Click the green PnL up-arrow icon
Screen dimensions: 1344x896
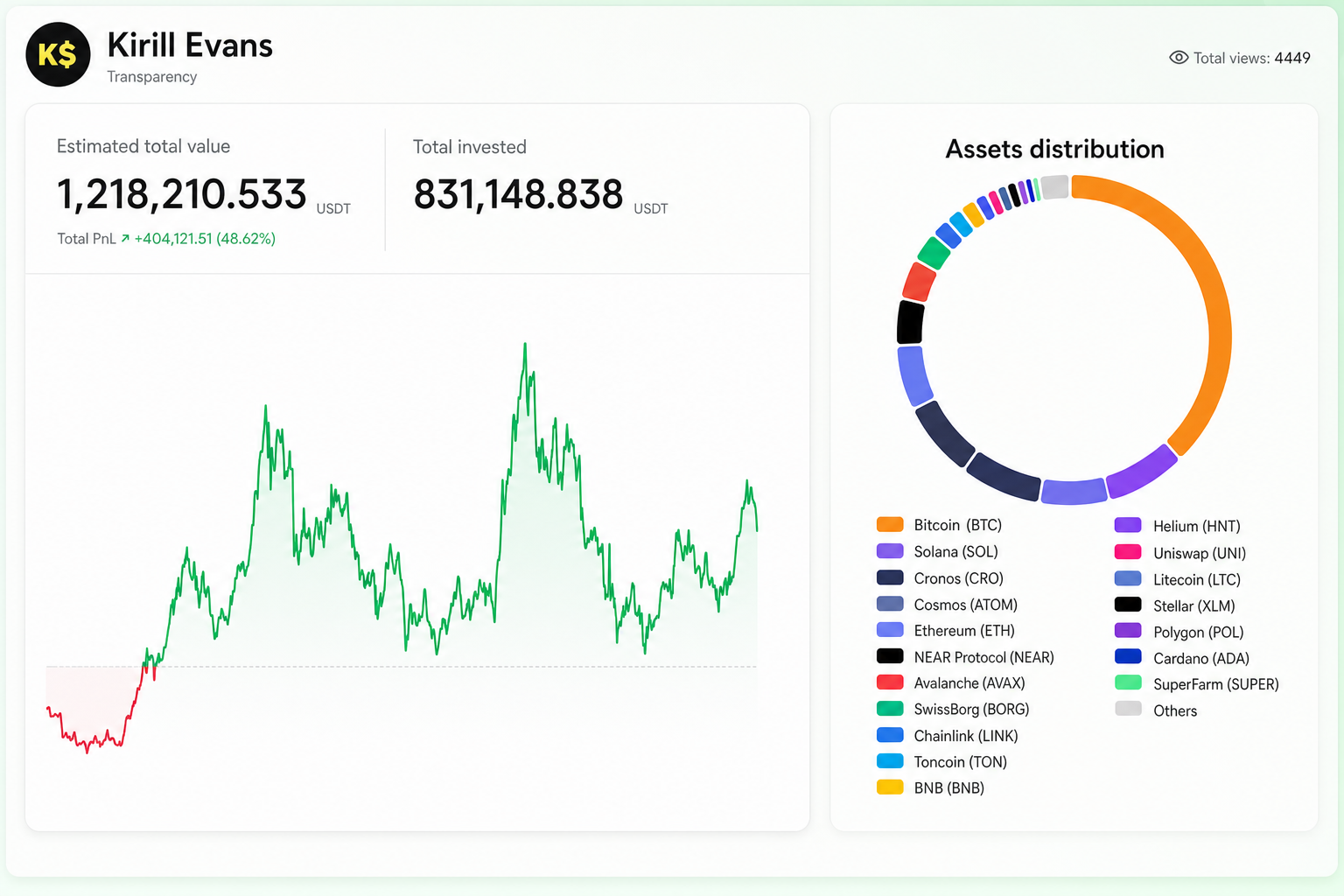pos(125,238)
